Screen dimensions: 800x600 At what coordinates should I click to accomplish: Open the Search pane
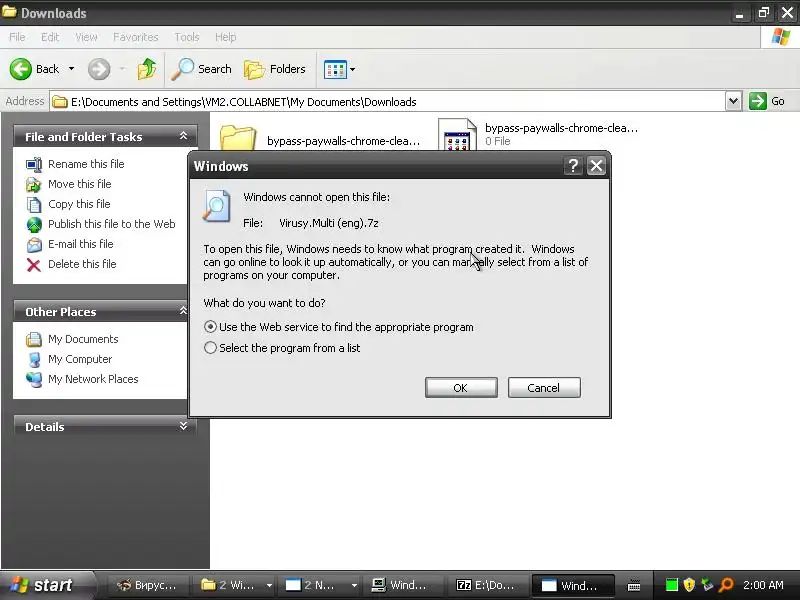tap(201, 69)
